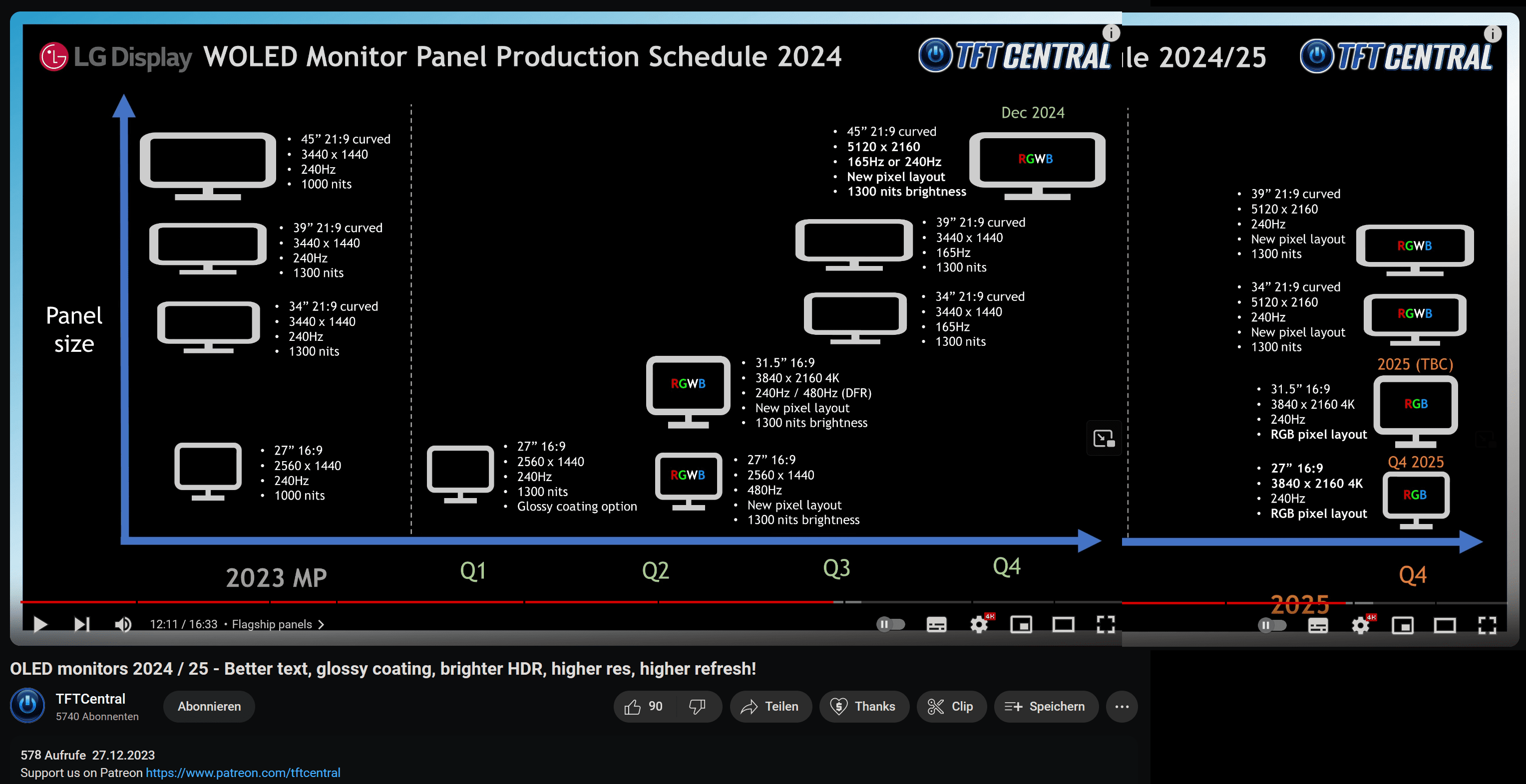The image size is (1526, 784).
Task: Open miniplayer from the left player
Action: 1021,624
